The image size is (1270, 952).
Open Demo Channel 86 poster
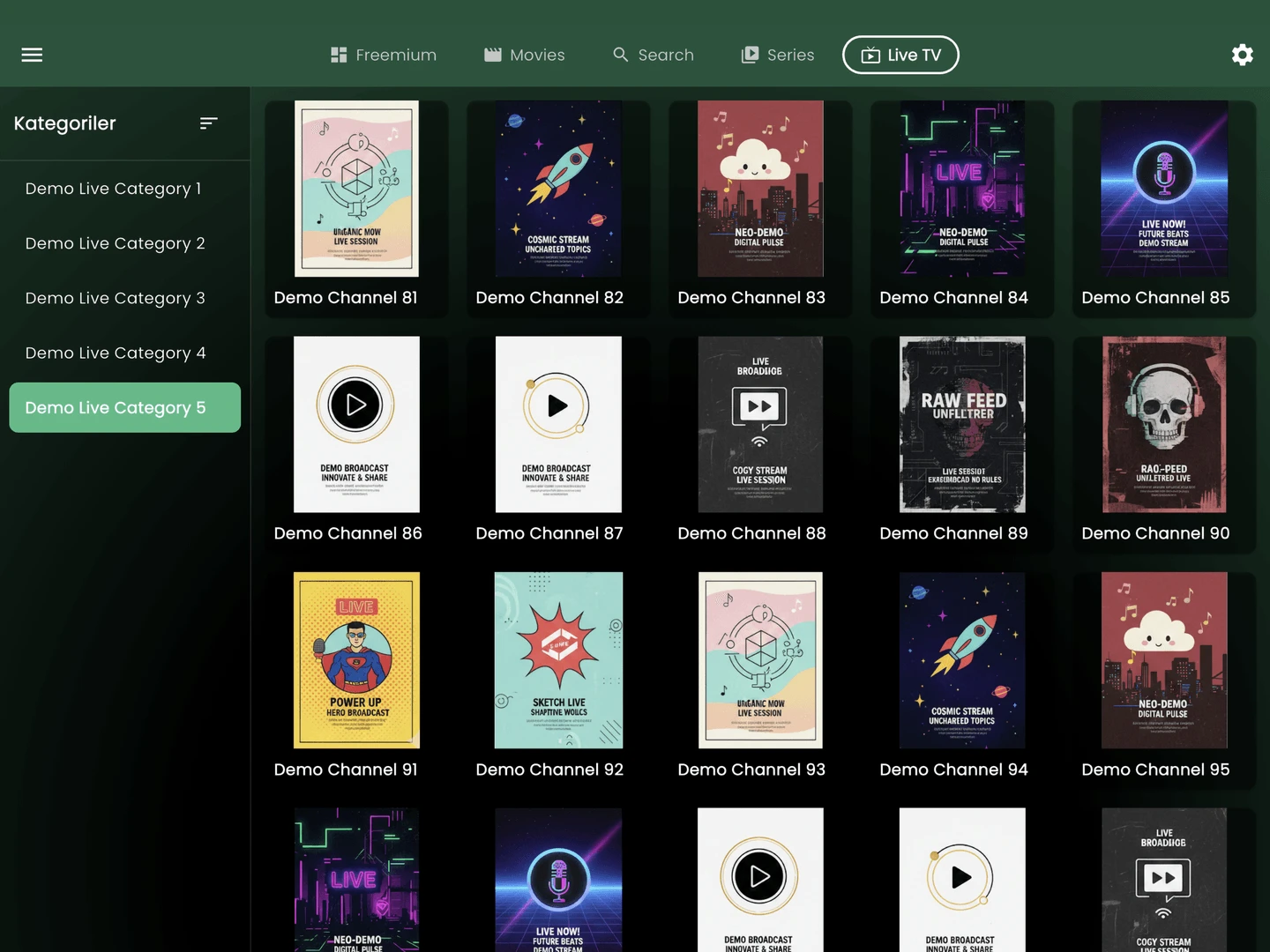coord(356,424)
